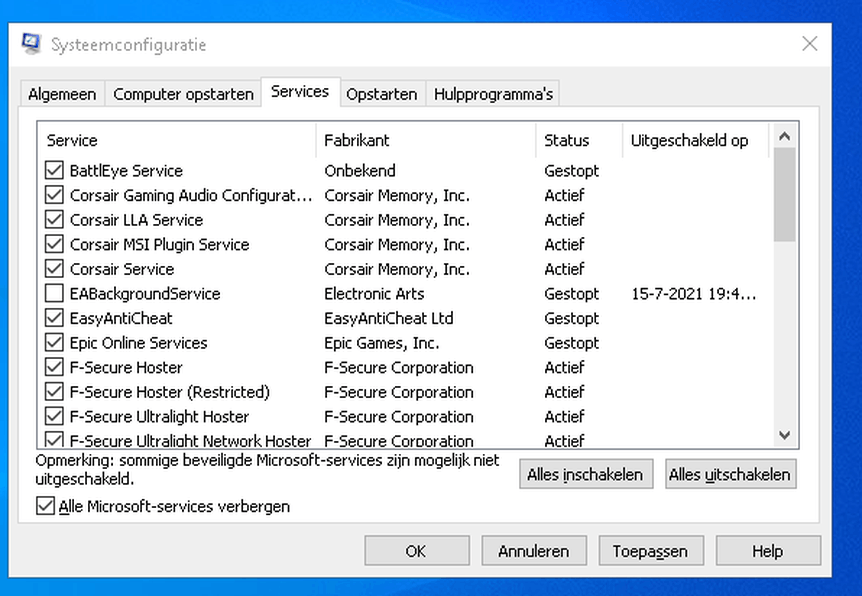The image size is (862, 596).
Task: Click the Systeemconfiguratie title bar icon
Action: pos(31,44)
